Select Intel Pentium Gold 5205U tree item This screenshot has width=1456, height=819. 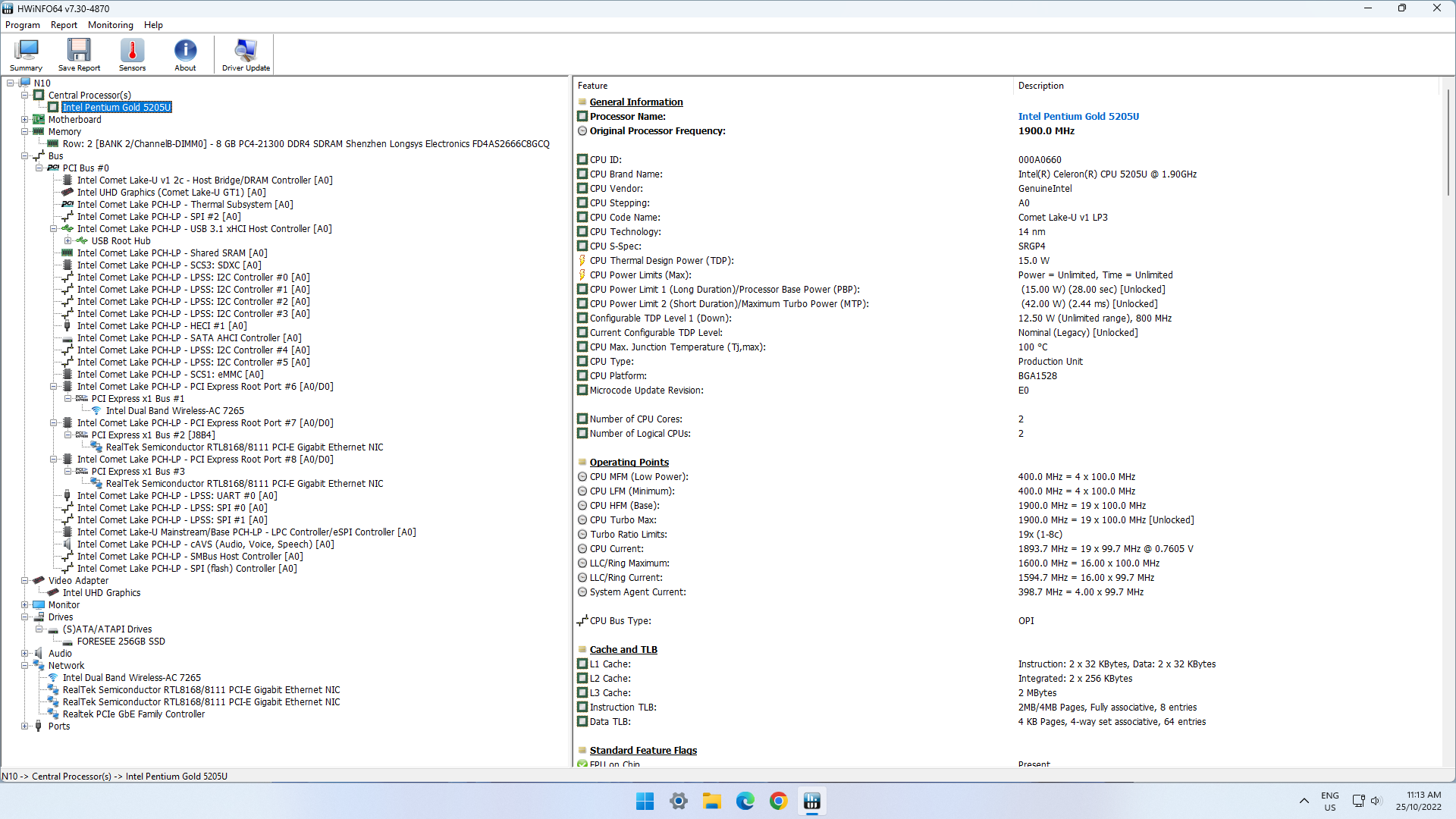pyautogui.click(x=117, y=108)
